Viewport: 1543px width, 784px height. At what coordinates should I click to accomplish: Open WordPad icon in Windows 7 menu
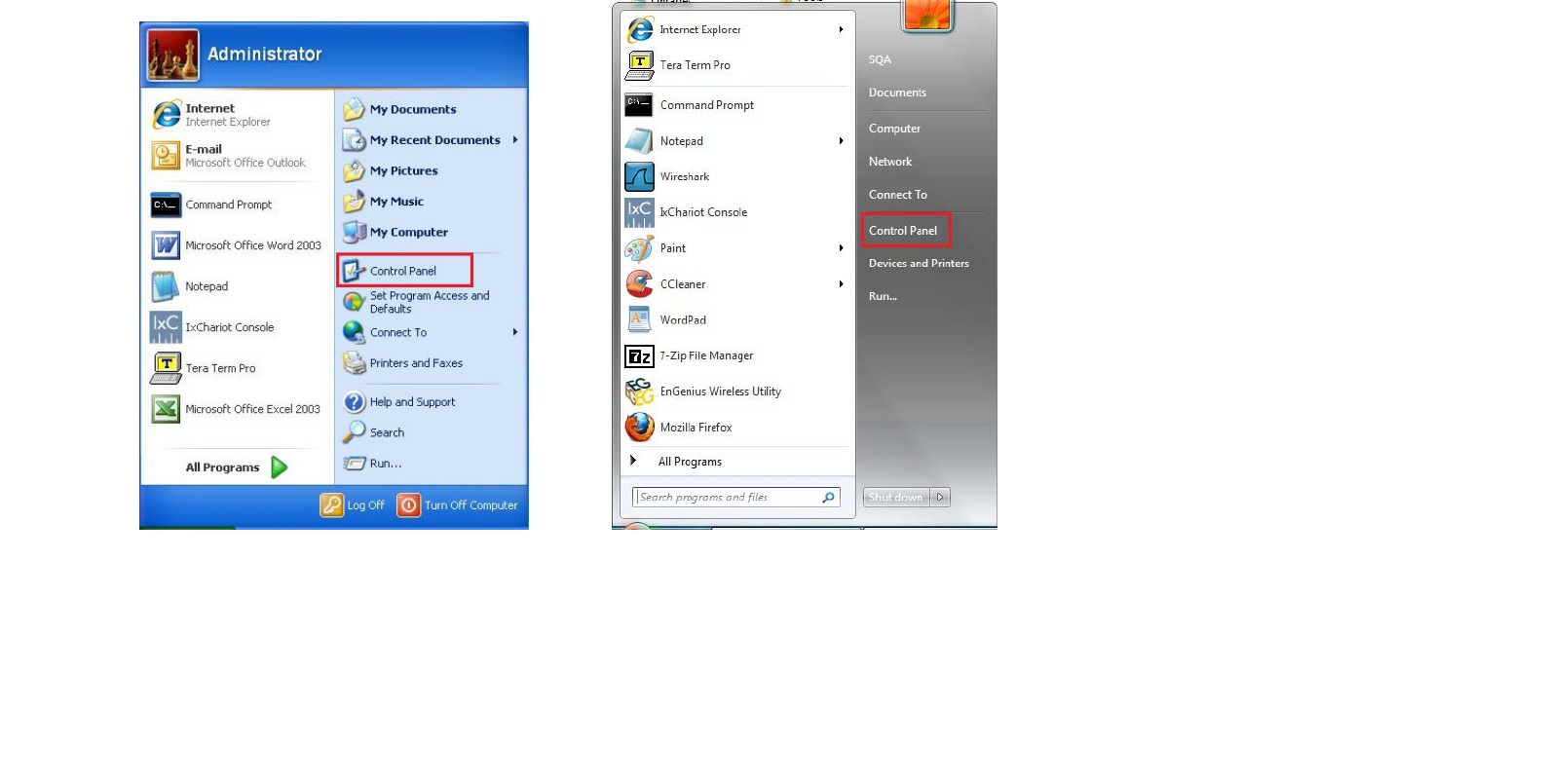(639, 319)
